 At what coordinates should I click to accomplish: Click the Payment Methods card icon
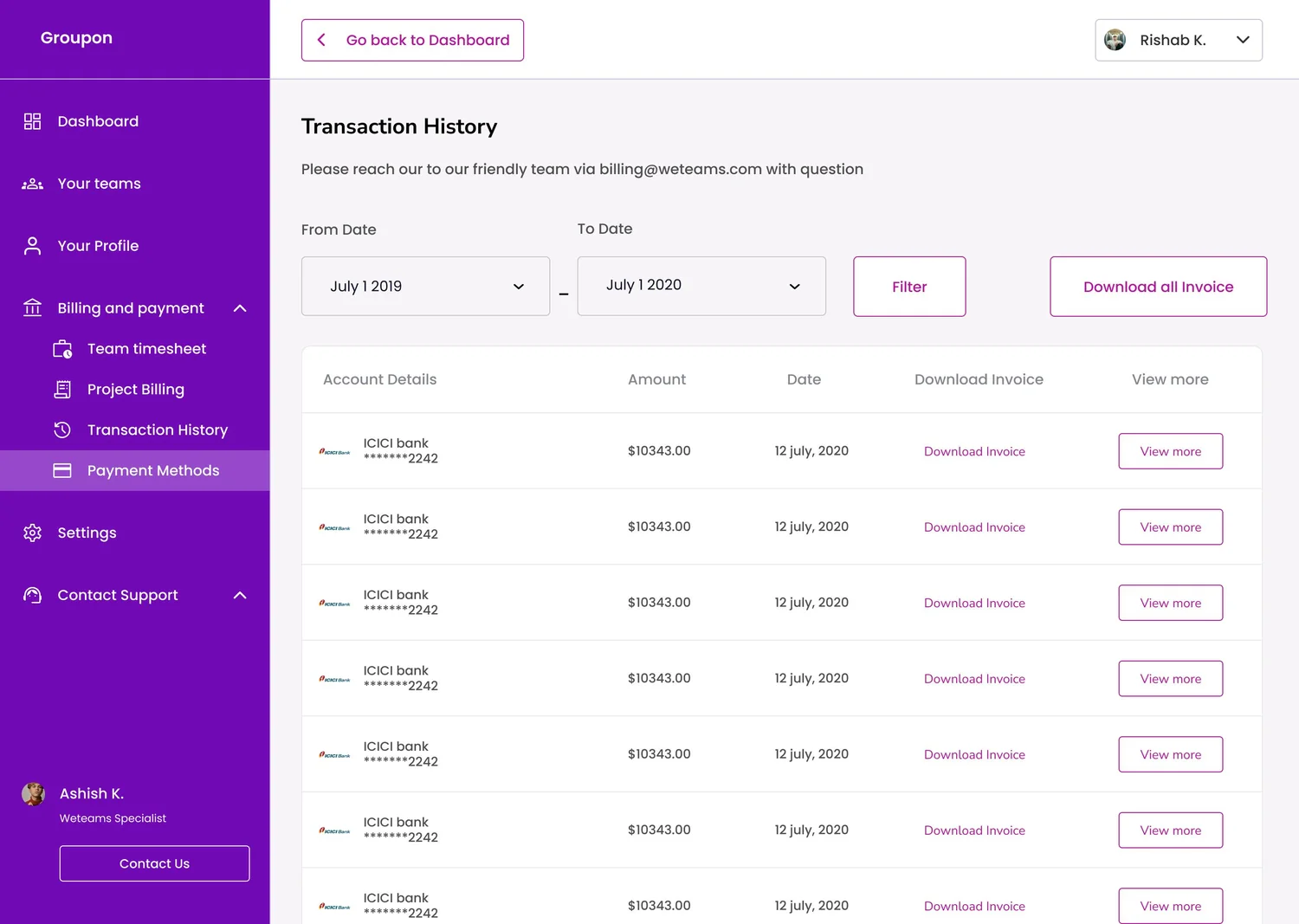point(62,470)
